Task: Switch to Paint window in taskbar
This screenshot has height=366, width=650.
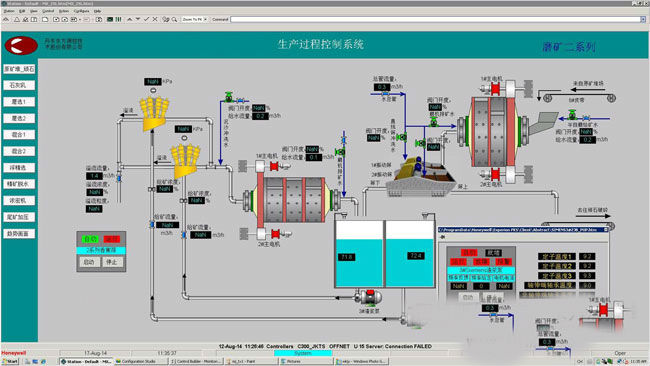Action: [251, 361]
